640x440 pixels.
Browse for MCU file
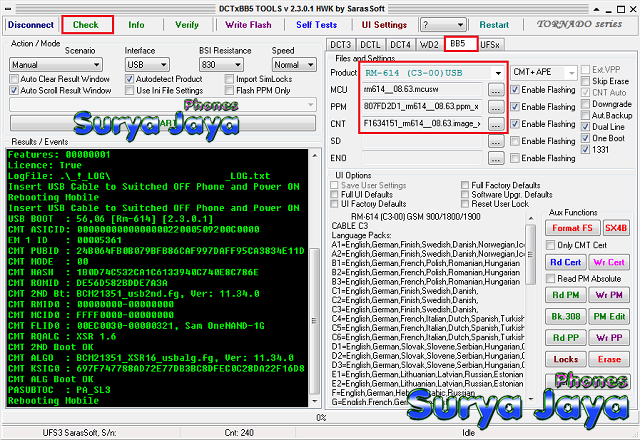pos(496,90)
